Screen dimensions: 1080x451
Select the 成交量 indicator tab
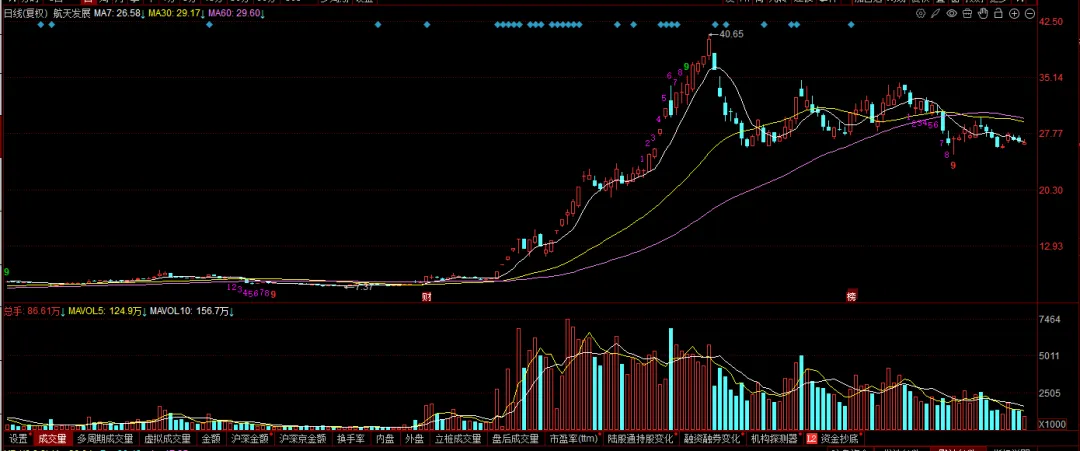point(52,439)
